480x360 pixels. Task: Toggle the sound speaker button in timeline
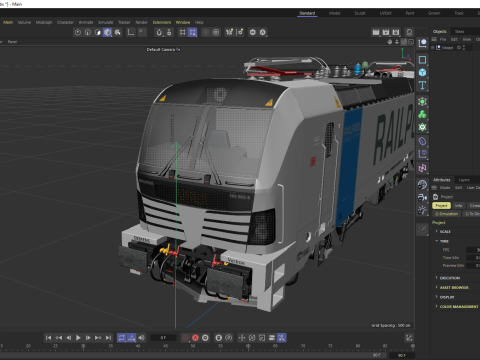pyautogui.click(x=142, y=338)
